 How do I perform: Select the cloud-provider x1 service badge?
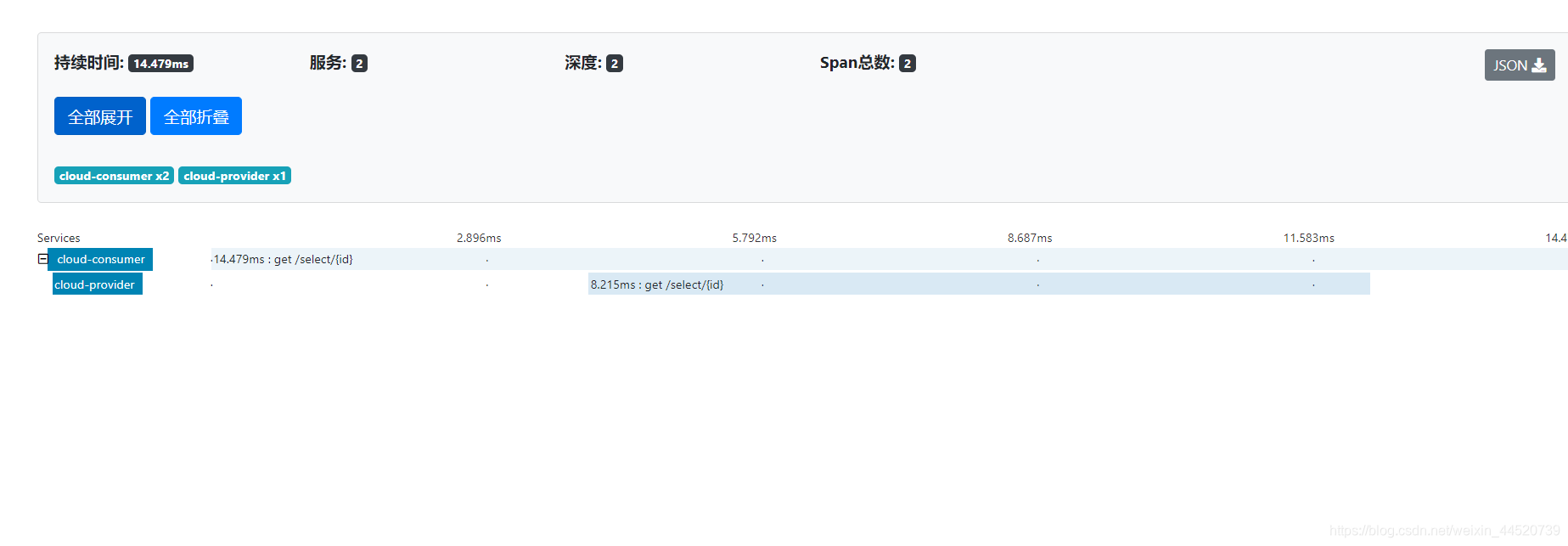coord(234,176)
